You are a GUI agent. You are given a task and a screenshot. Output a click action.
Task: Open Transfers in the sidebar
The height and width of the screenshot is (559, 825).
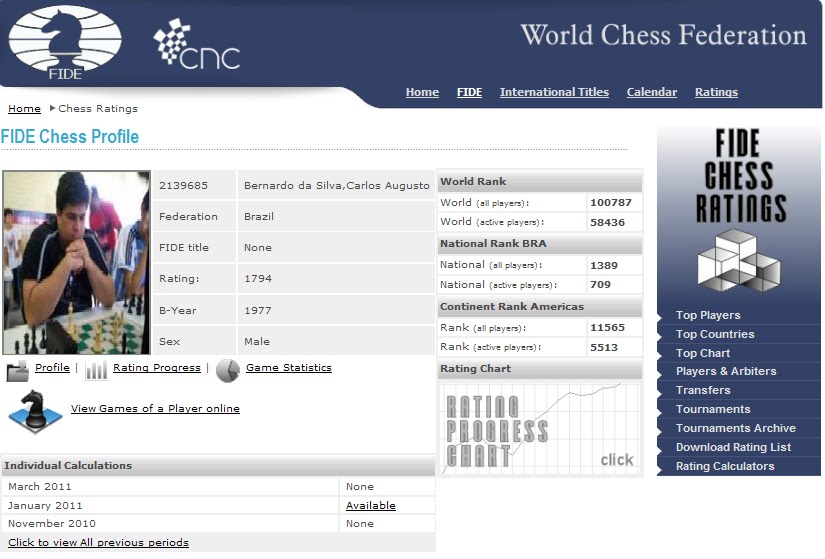point(703,390)
